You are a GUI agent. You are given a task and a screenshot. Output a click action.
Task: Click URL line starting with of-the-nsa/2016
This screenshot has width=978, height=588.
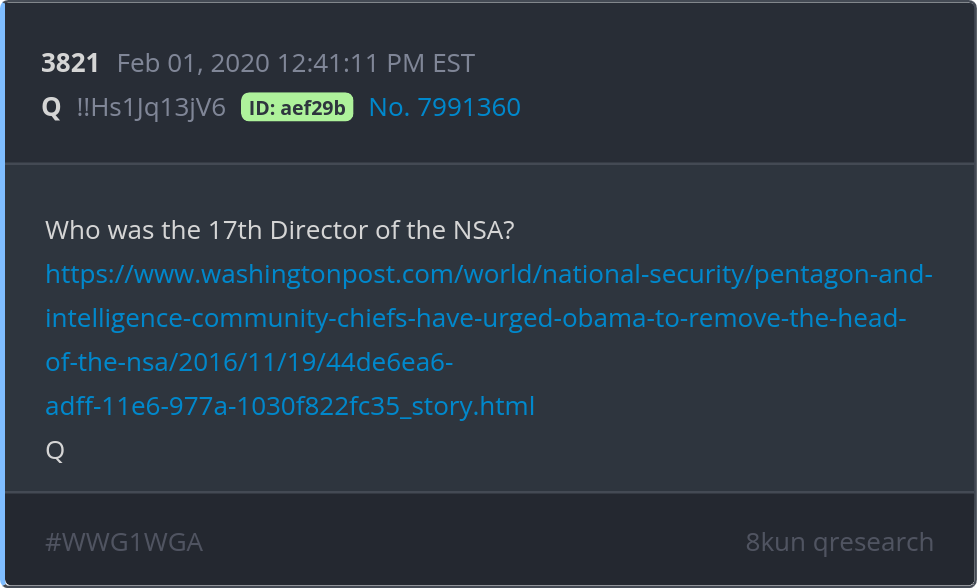(x=249, y=362)
